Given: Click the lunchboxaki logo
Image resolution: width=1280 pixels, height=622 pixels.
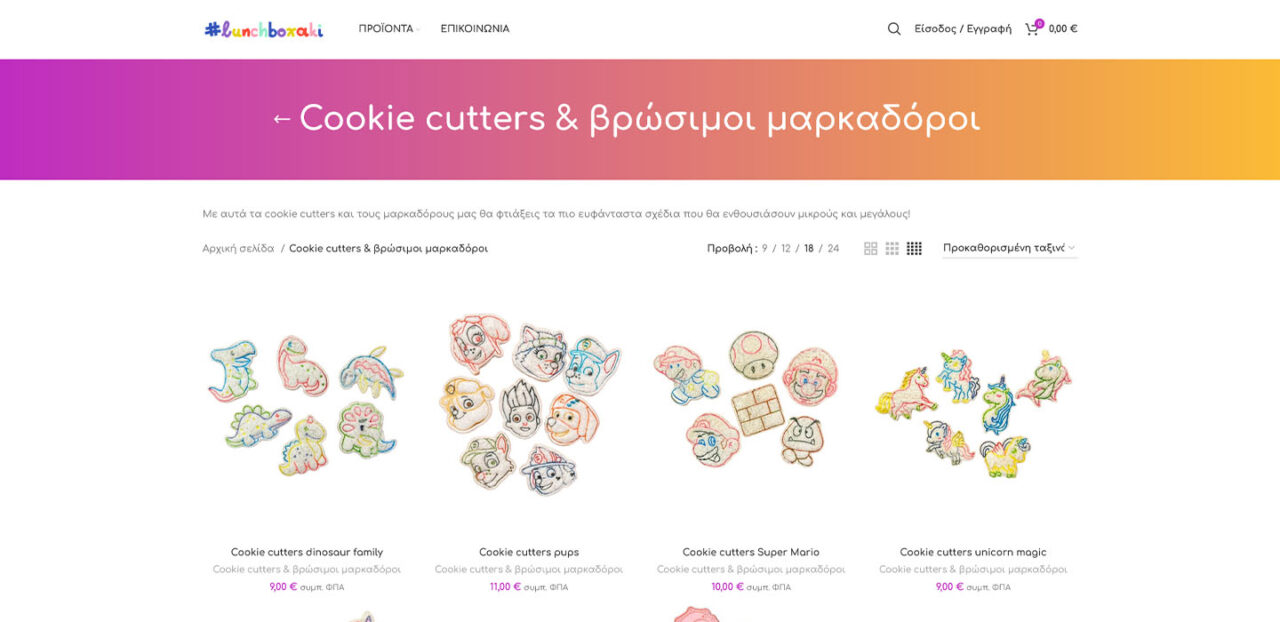Looking at the screenshot, I should (264, 29).
